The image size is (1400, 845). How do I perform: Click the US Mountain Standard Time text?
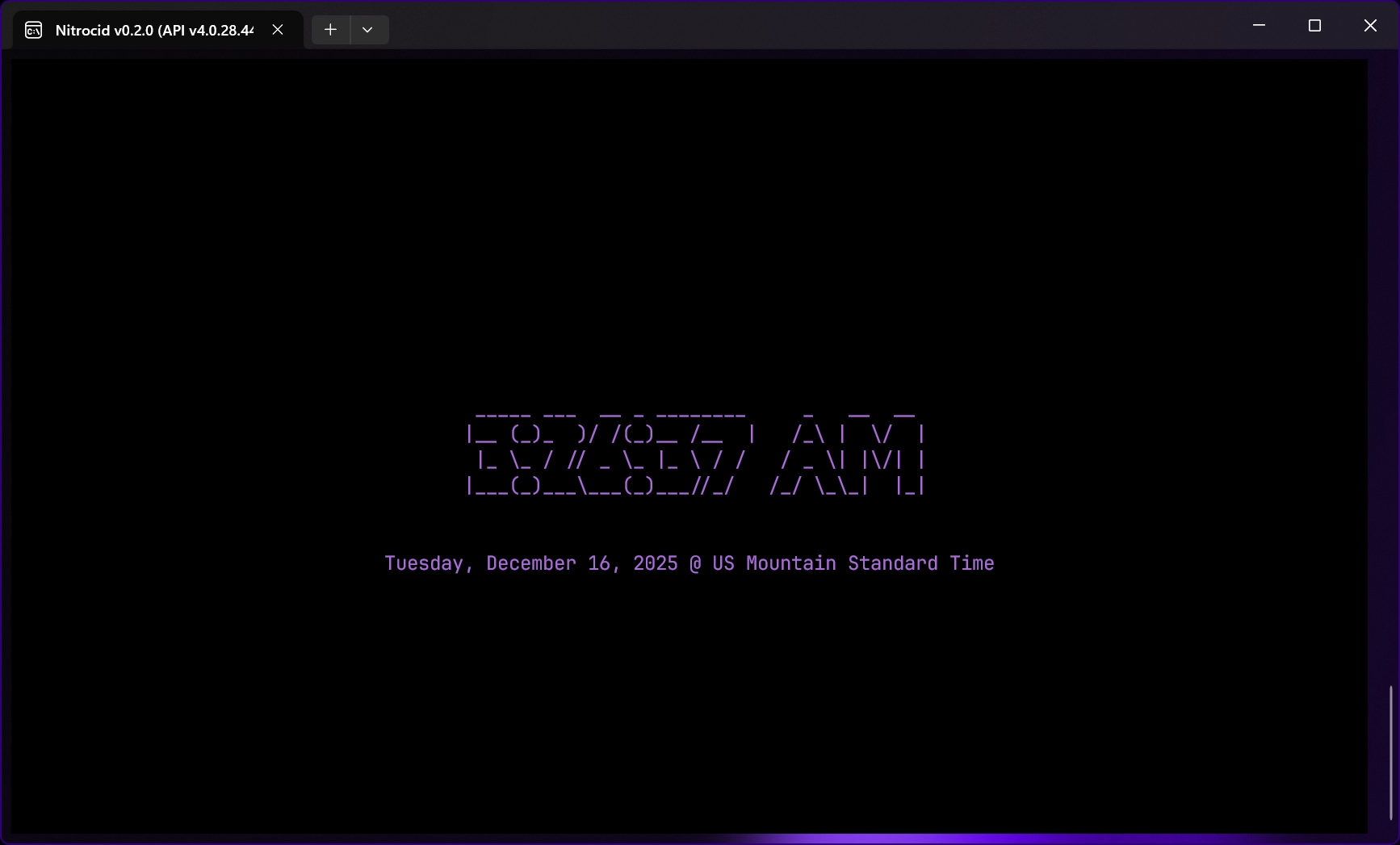click(x=853, y=563)
